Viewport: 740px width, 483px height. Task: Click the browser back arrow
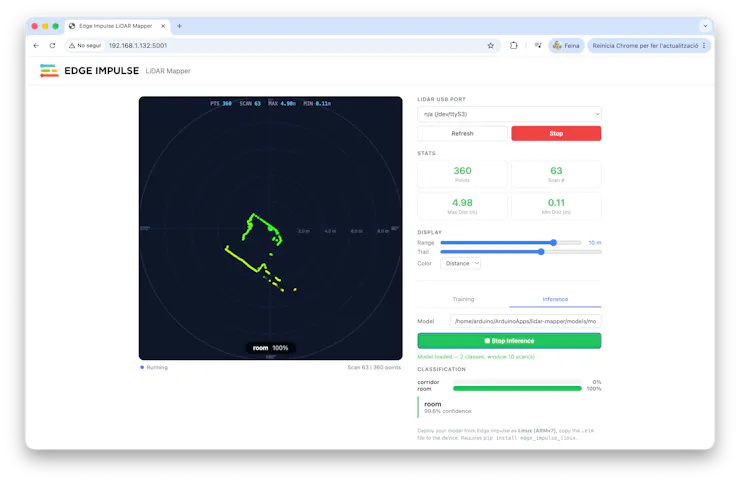click(36, 46)
